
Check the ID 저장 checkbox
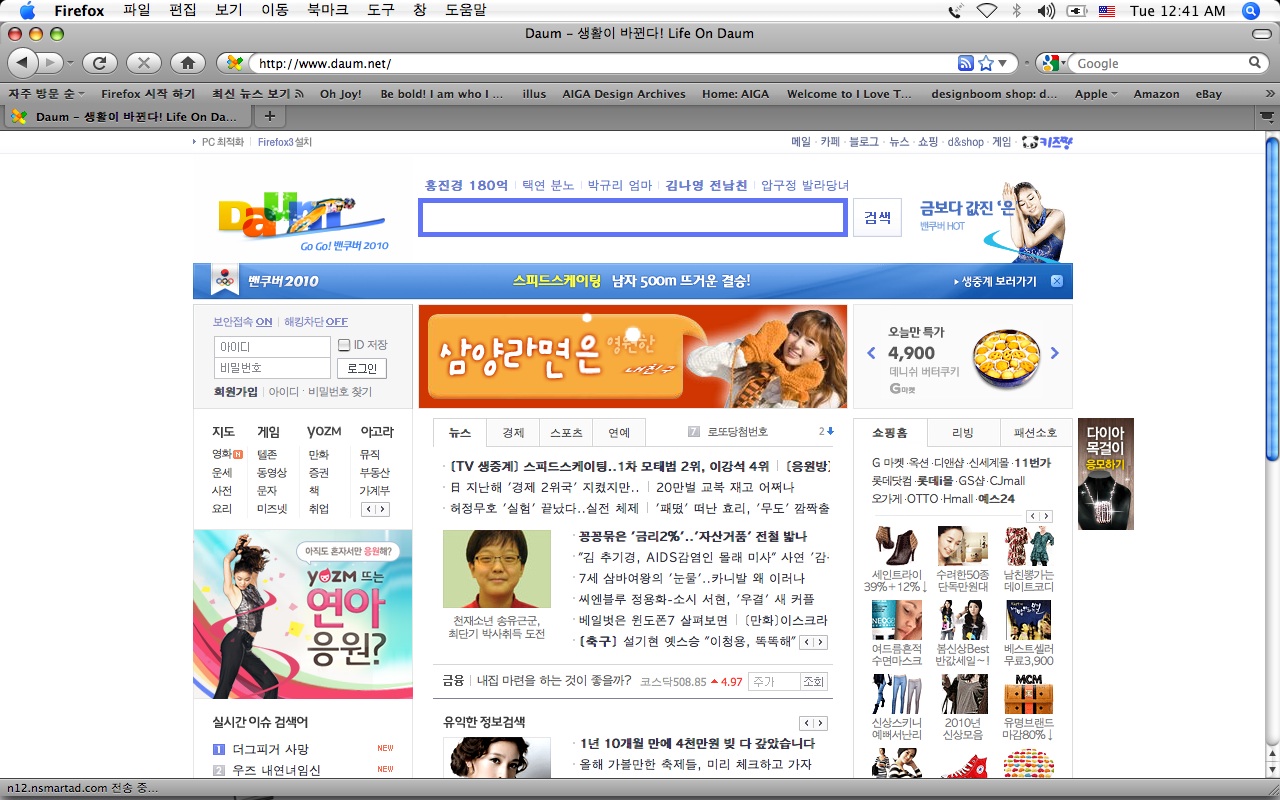[x=344, y=345]
